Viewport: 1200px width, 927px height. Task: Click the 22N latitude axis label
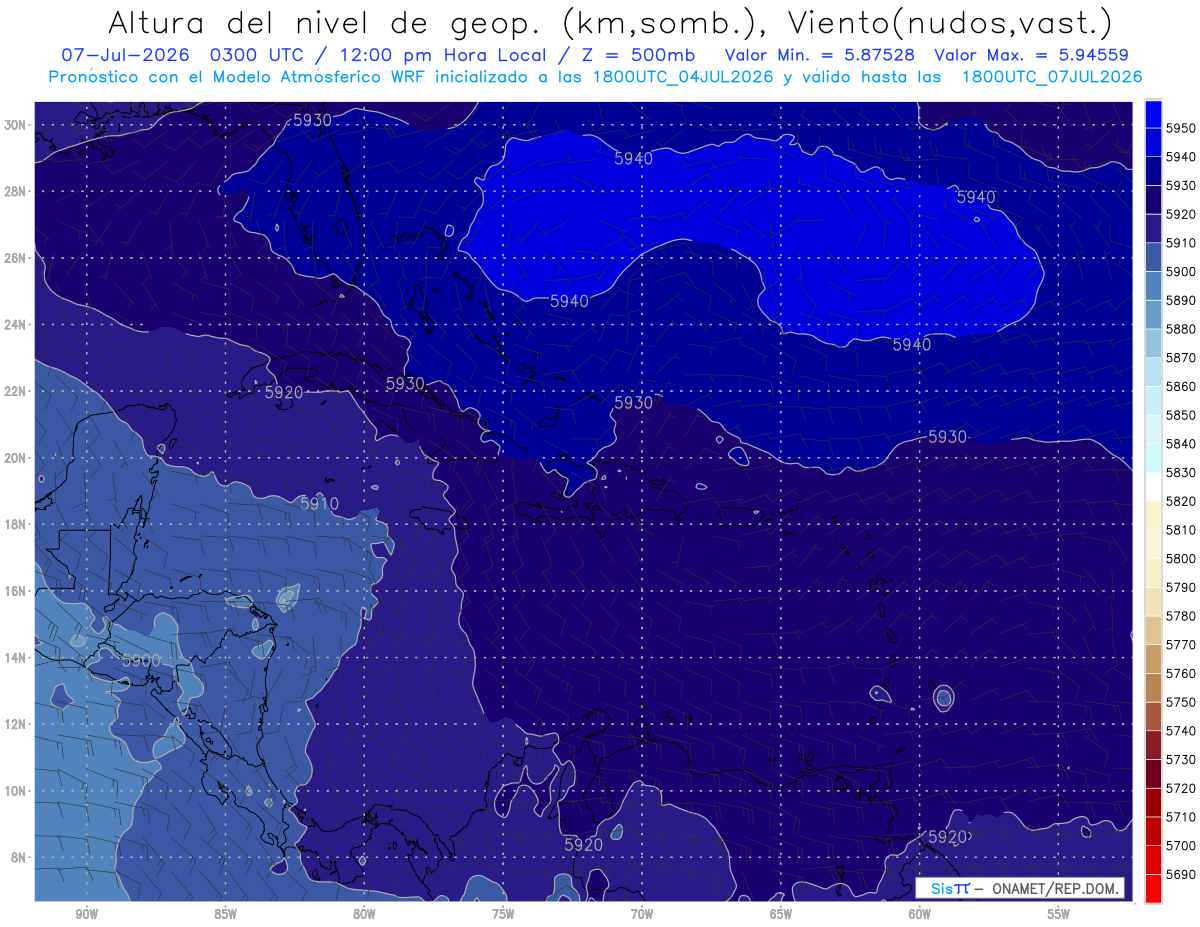point(17,391)
